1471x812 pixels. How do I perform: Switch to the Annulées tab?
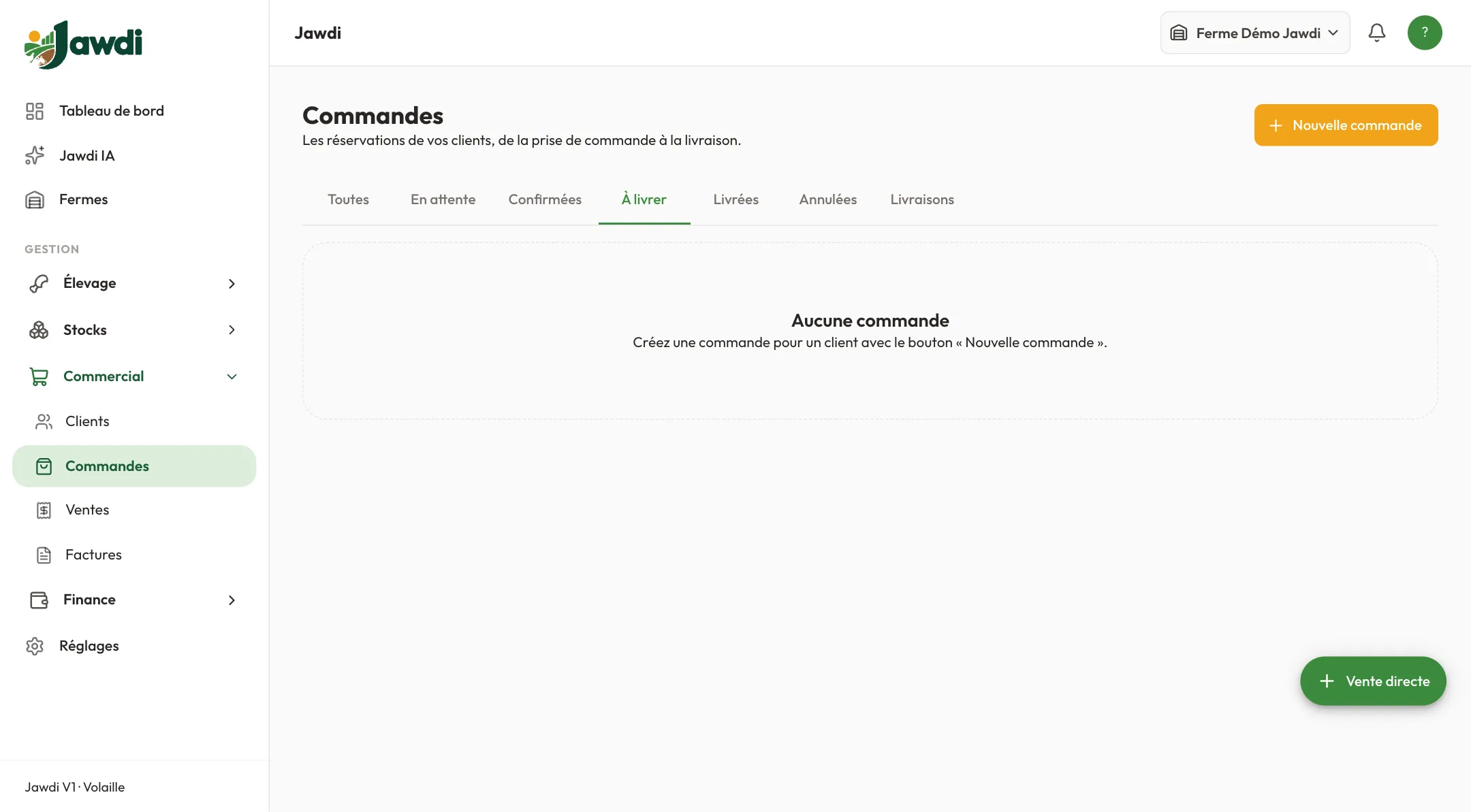[828, 199]
